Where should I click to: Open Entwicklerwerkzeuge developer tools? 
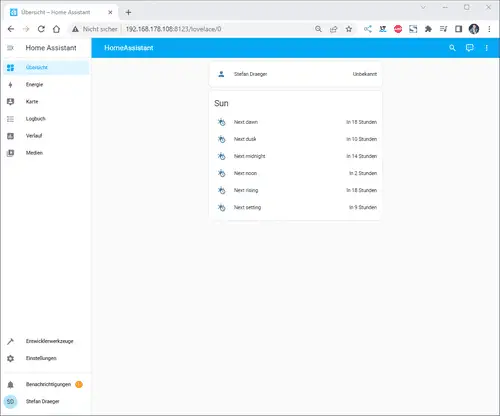click(46, 341)
